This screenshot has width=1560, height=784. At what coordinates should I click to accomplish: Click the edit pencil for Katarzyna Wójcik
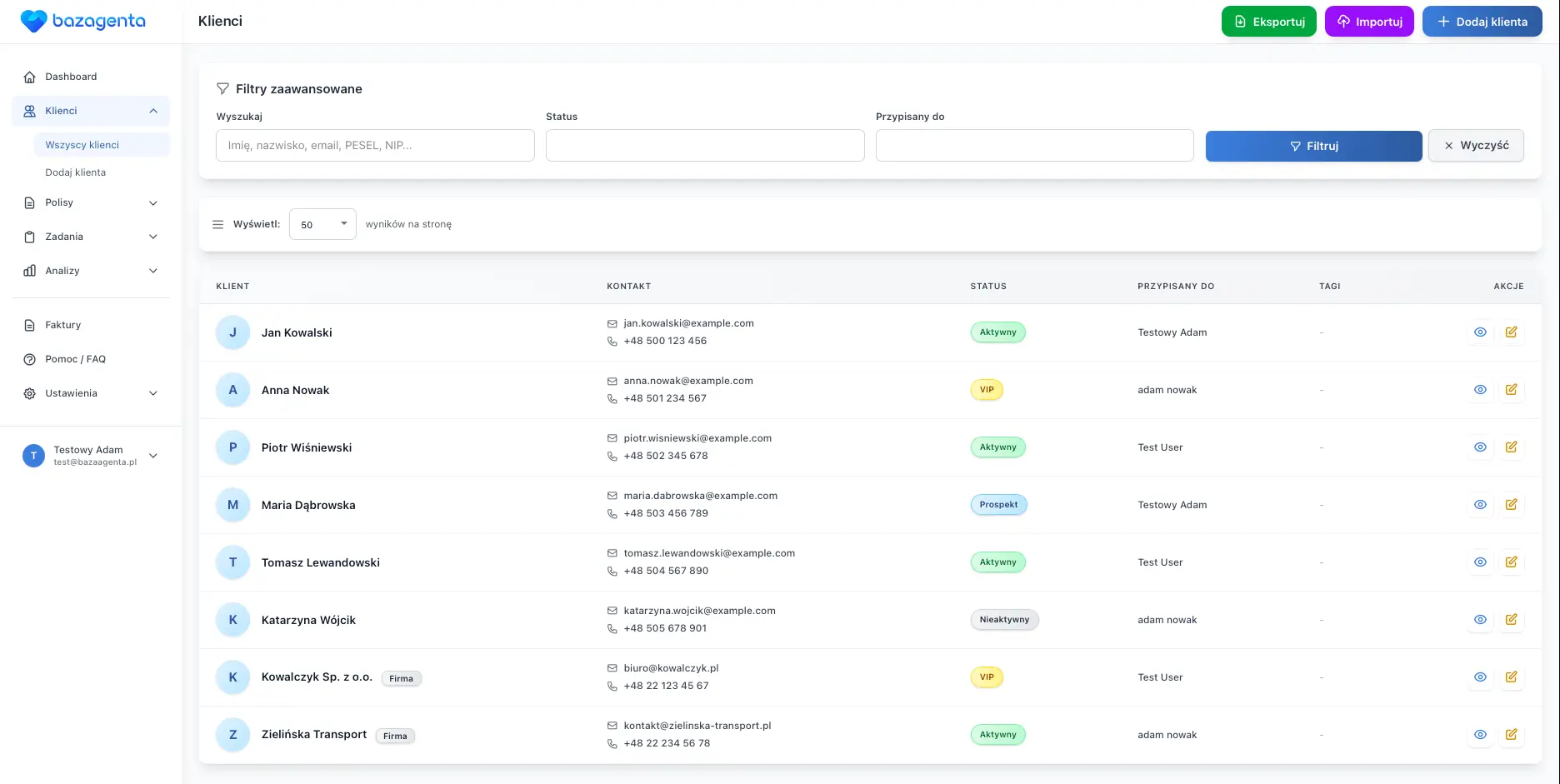[x=1511, y=620]
